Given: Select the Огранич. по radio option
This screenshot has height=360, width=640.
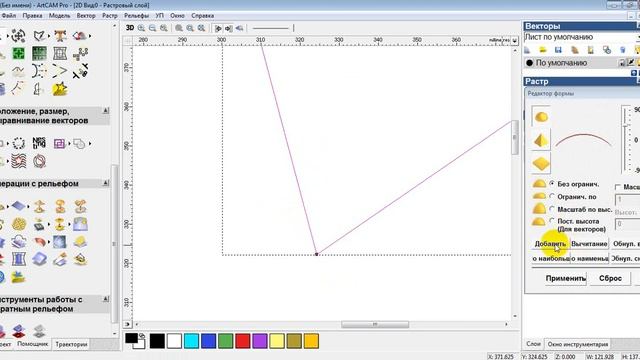Looking at the screenshot, I should pos(552,196).
